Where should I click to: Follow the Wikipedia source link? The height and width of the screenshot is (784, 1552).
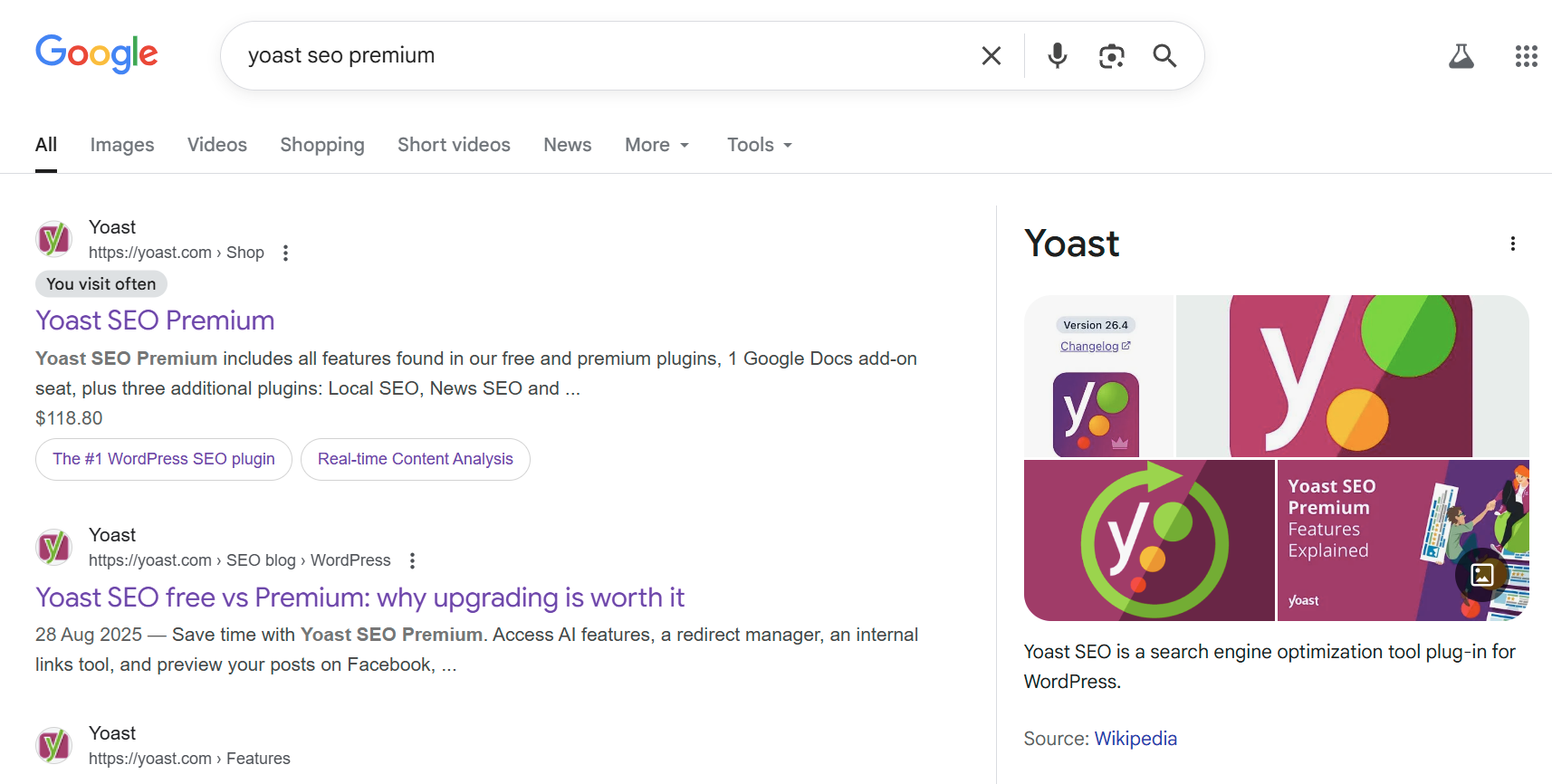1135,739
